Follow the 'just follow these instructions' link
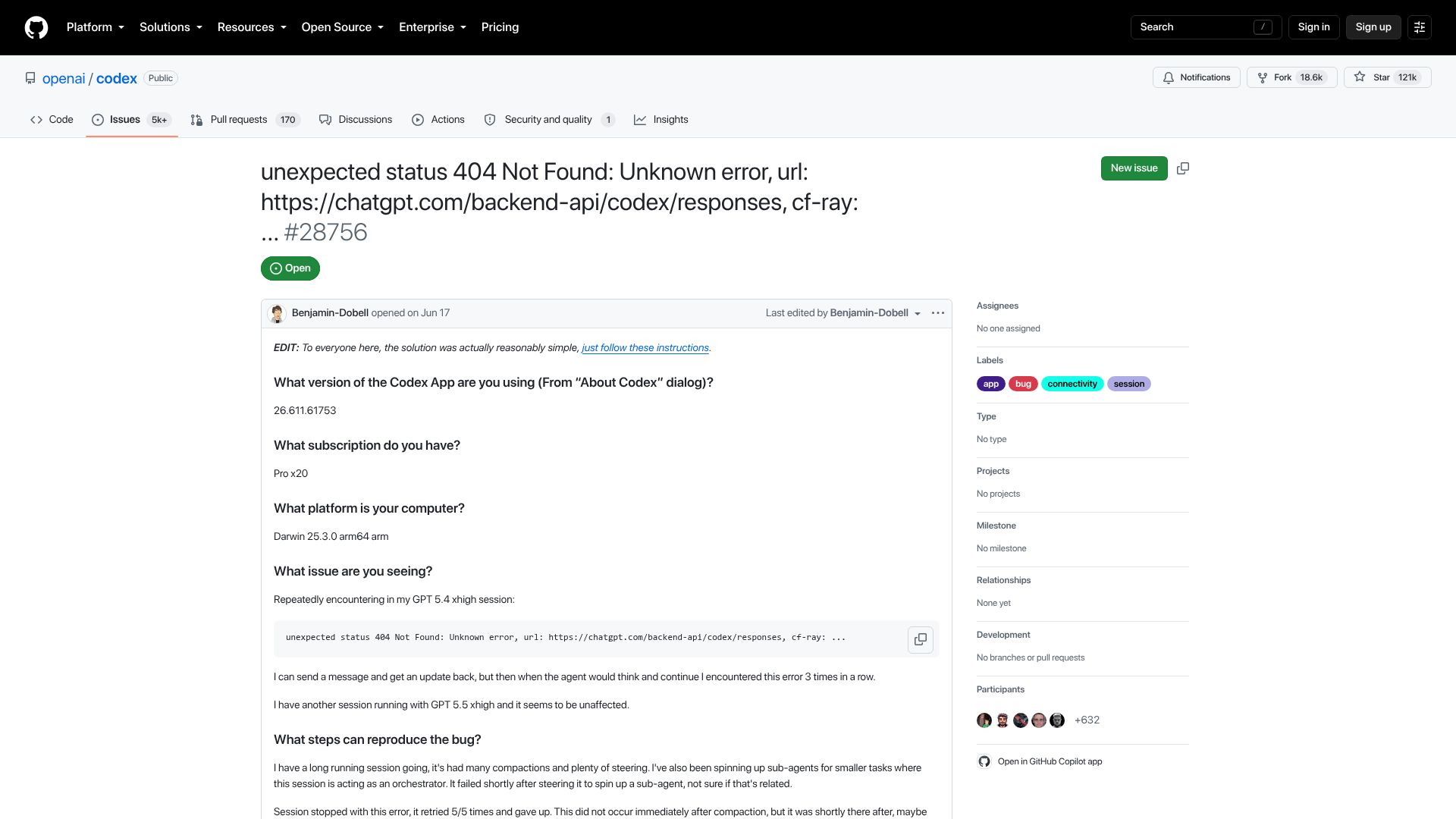 click(x=645, y=348)
